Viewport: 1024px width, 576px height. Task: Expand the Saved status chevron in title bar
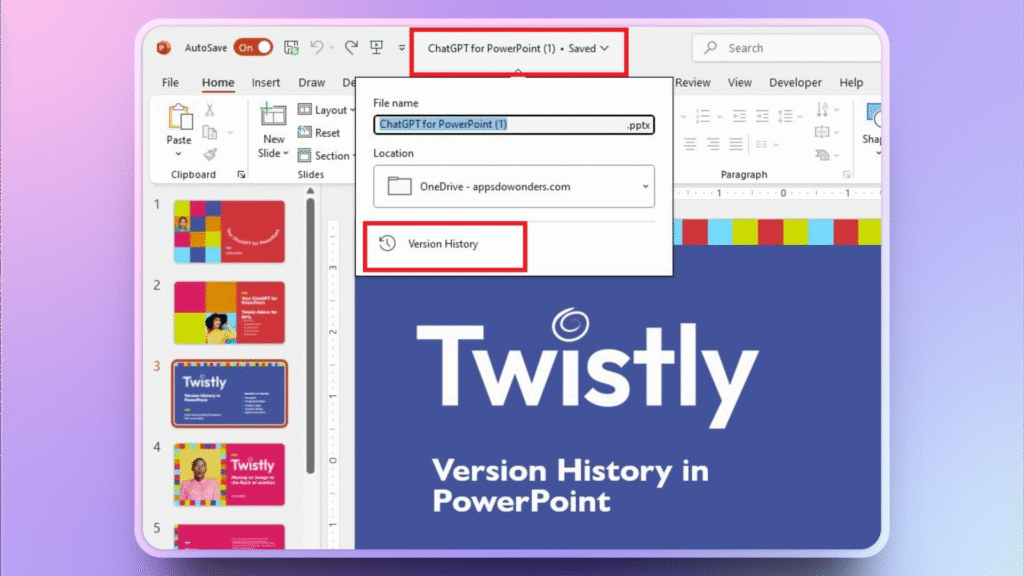tap(603, 47)
